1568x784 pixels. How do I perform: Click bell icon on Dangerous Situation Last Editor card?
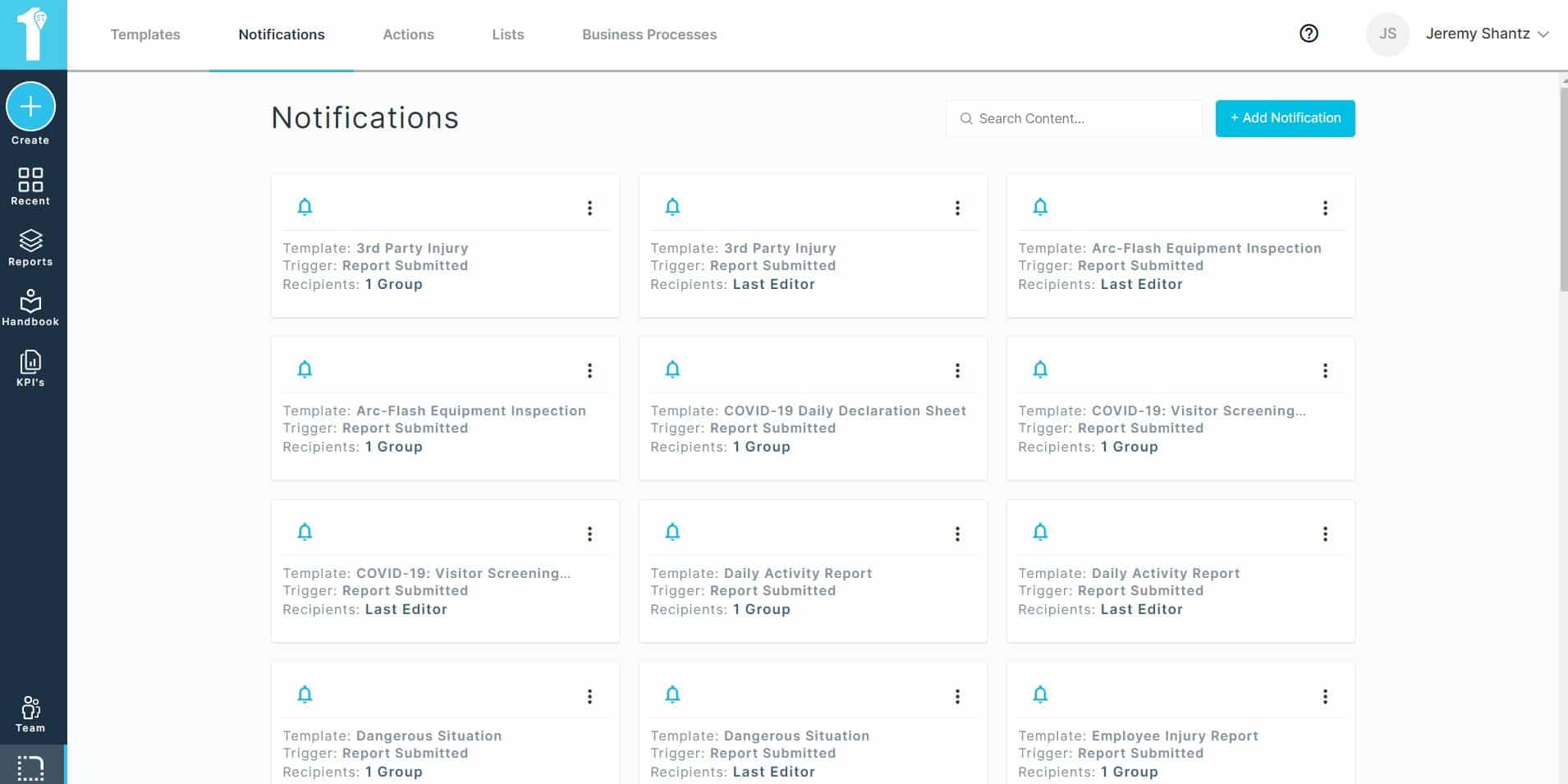pos(672,695)
